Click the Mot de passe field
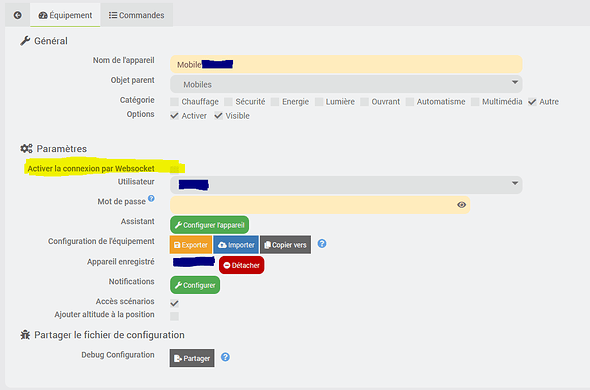 point(320,205)
